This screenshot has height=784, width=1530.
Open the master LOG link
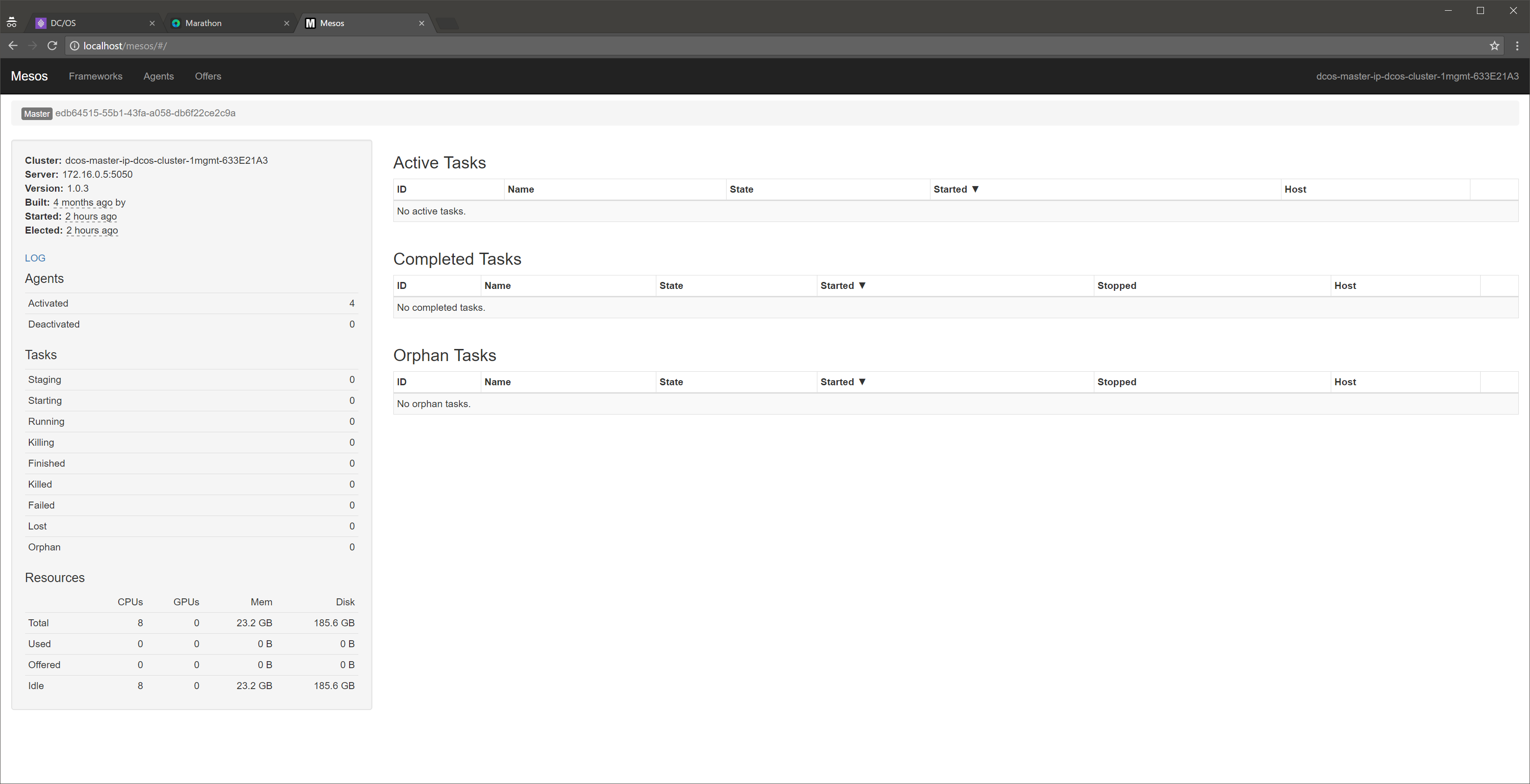tap(35, 258)
